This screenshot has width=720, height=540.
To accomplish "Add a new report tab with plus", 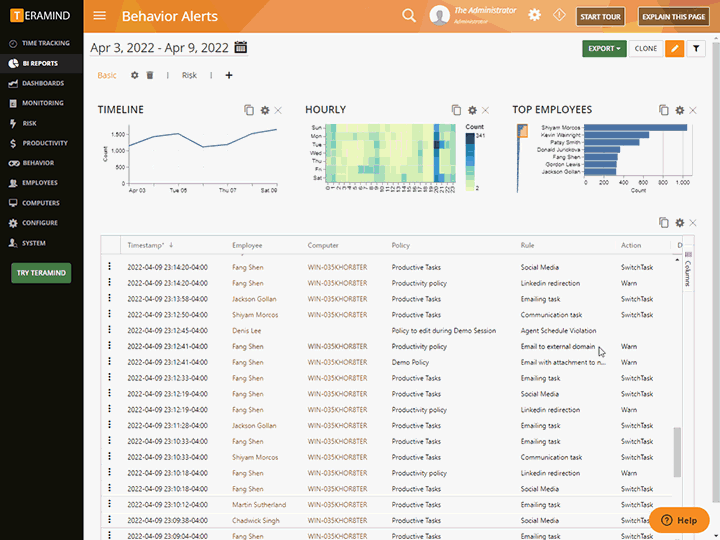I will click(x=229, y=75).
